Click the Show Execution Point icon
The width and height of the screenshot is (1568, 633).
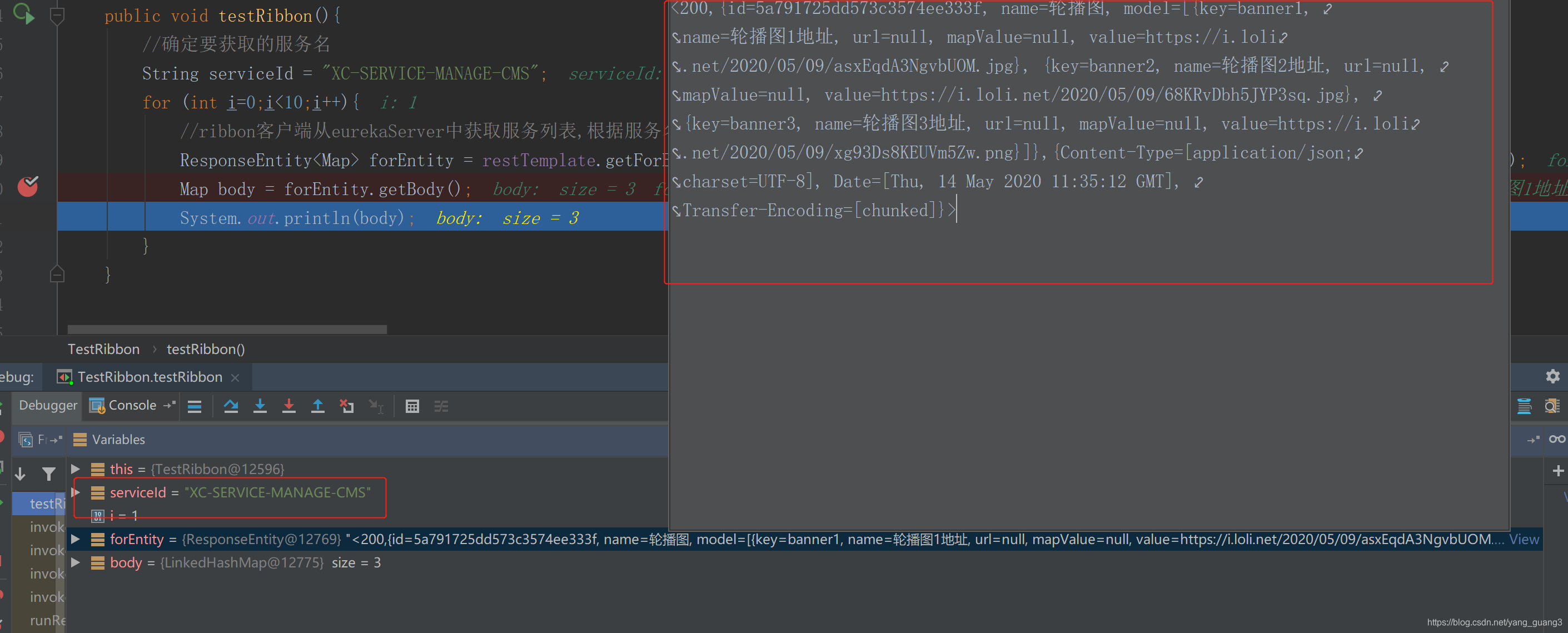coord(195,407)
